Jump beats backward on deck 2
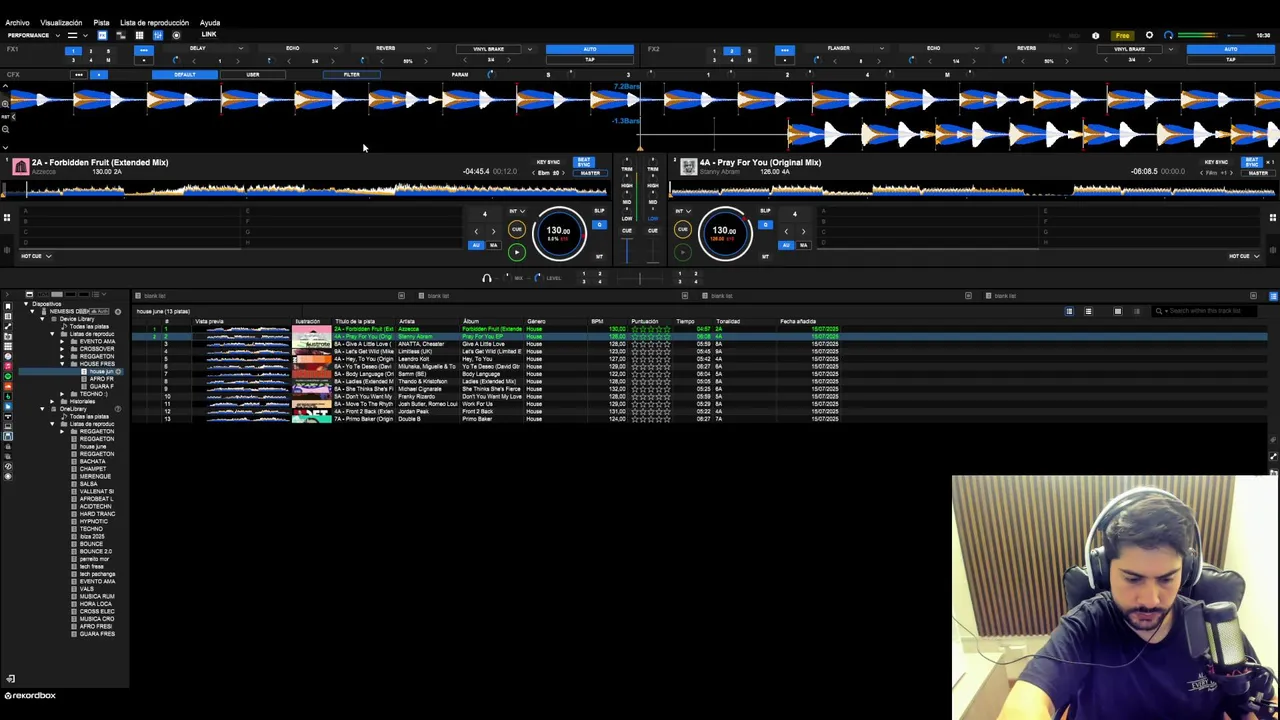This screenshot has height=720, width=1280. click(x=786, y=231)
